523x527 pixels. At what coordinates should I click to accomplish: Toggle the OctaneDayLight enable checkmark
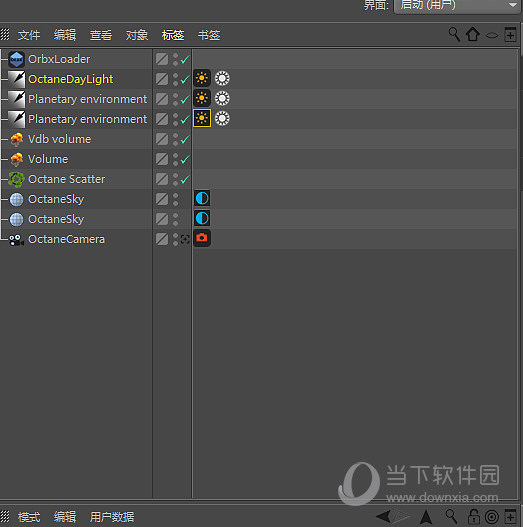click(185, 80)
